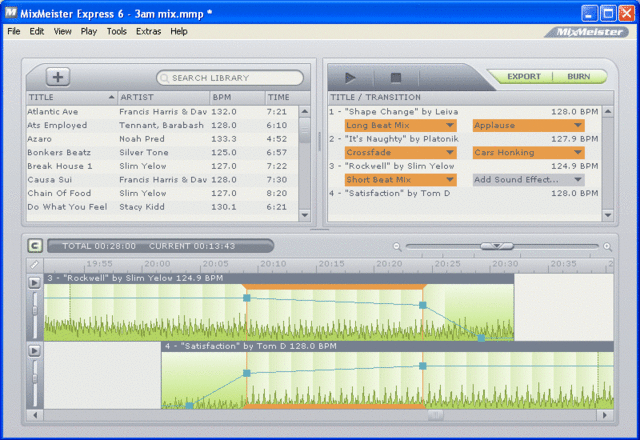Sort library by TITLE column header

[72, 97]
